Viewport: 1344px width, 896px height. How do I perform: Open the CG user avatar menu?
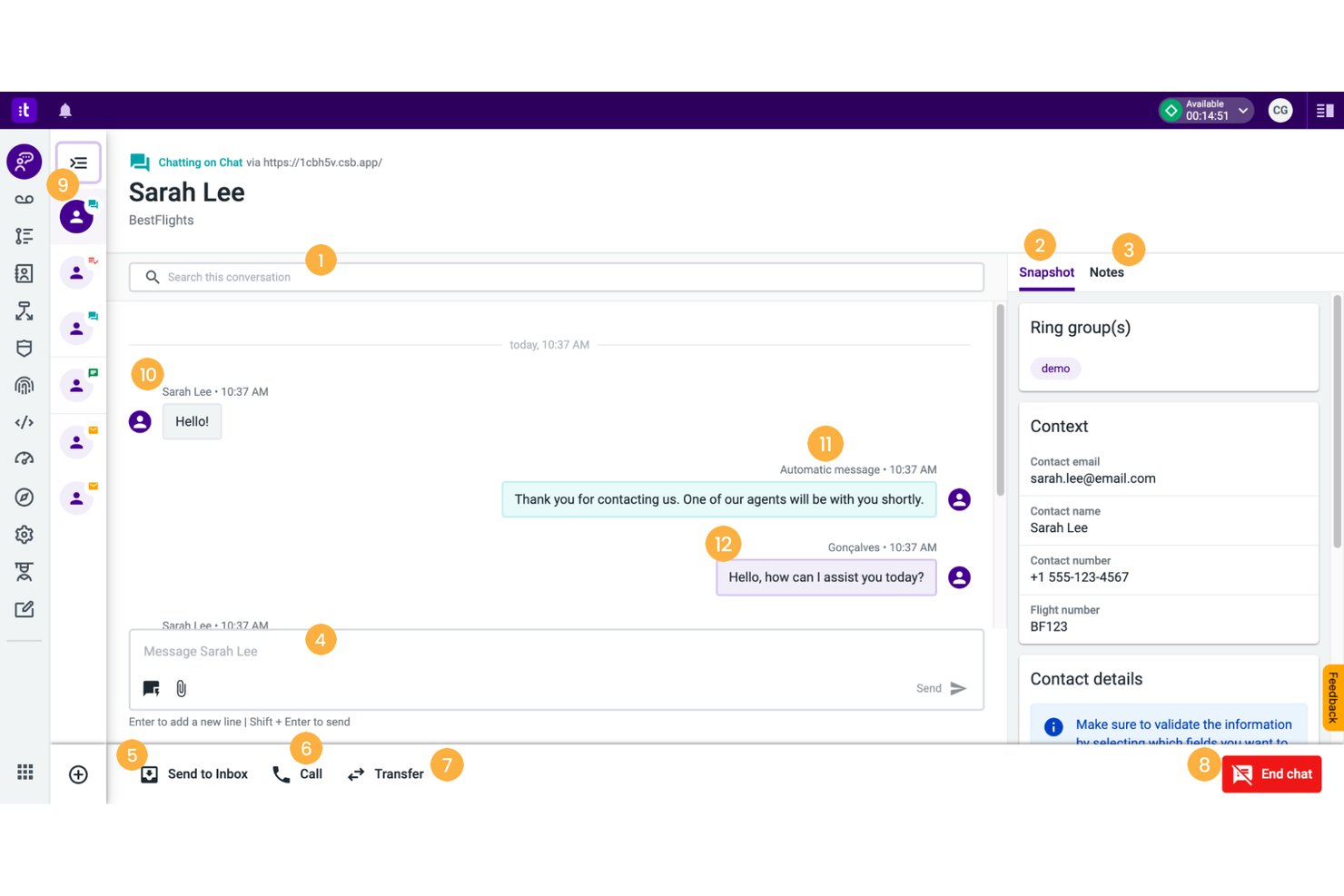pyautogui.click(x=1280, y=111)
